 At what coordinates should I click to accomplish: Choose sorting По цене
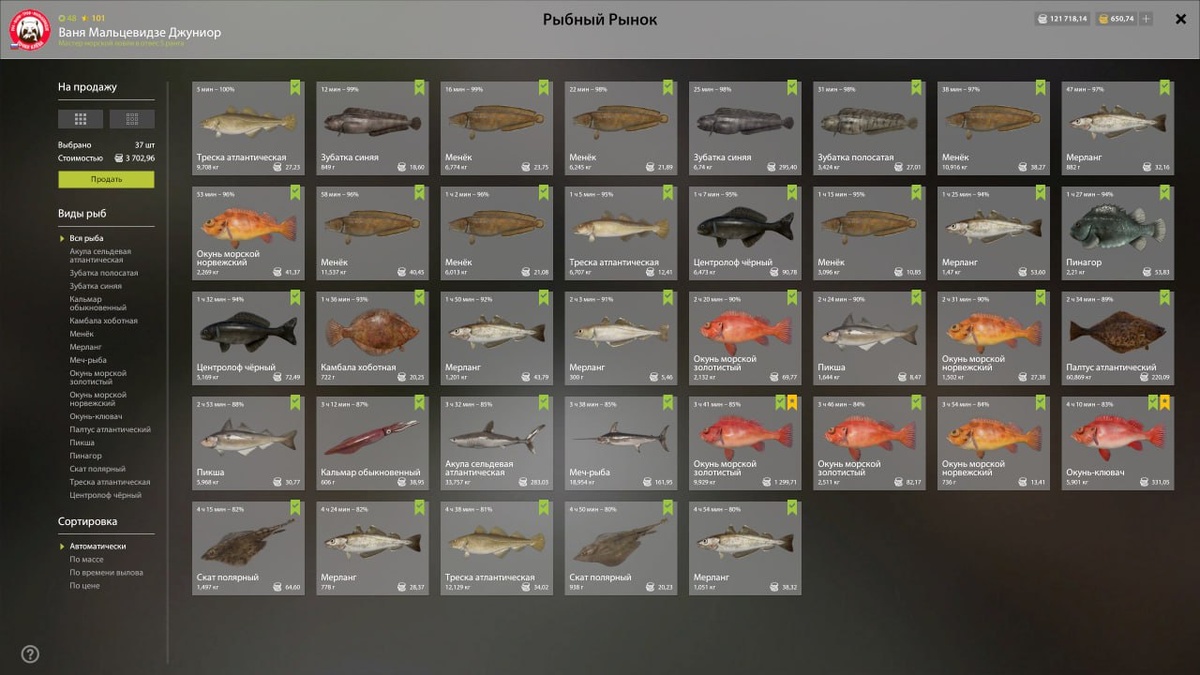coord(85,585)
